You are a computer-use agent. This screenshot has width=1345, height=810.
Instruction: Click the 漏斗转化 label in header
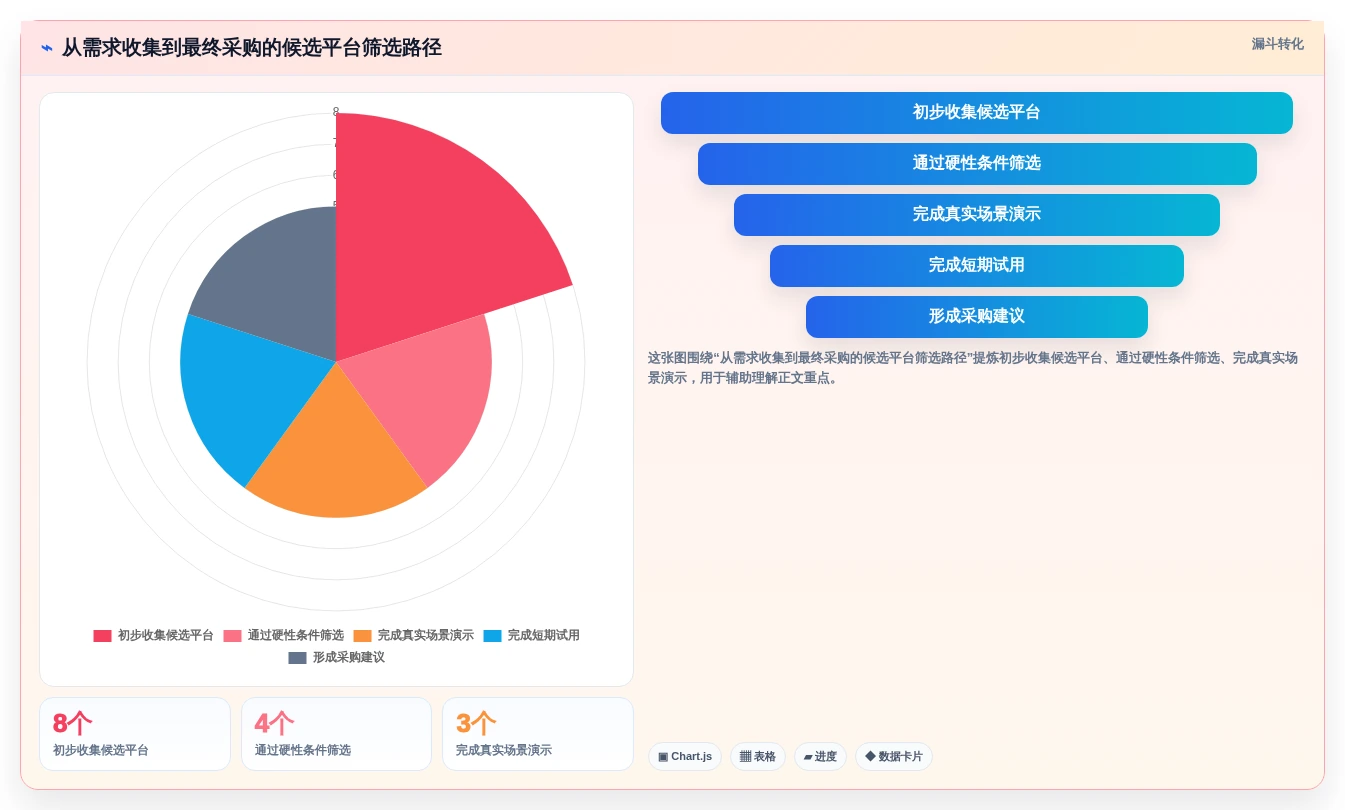tap(1277, 44)
